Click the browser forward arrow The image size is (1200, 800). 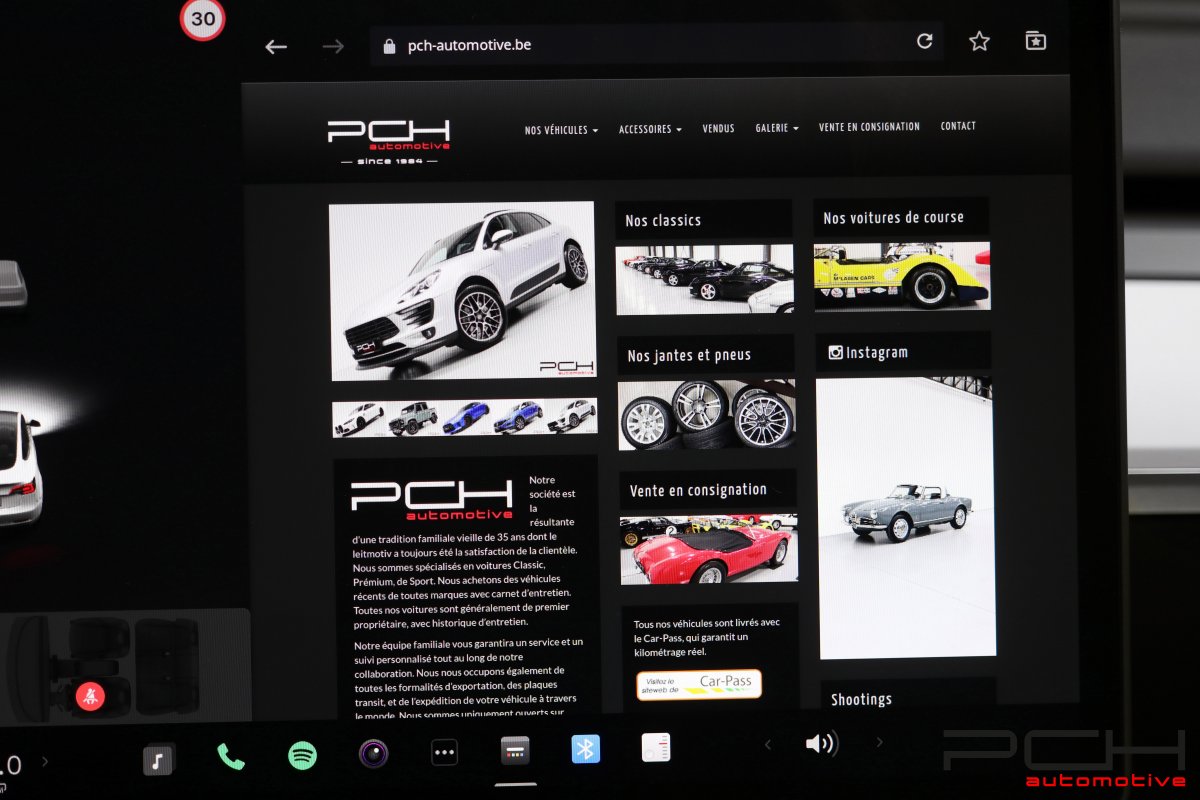coord(333,47)
